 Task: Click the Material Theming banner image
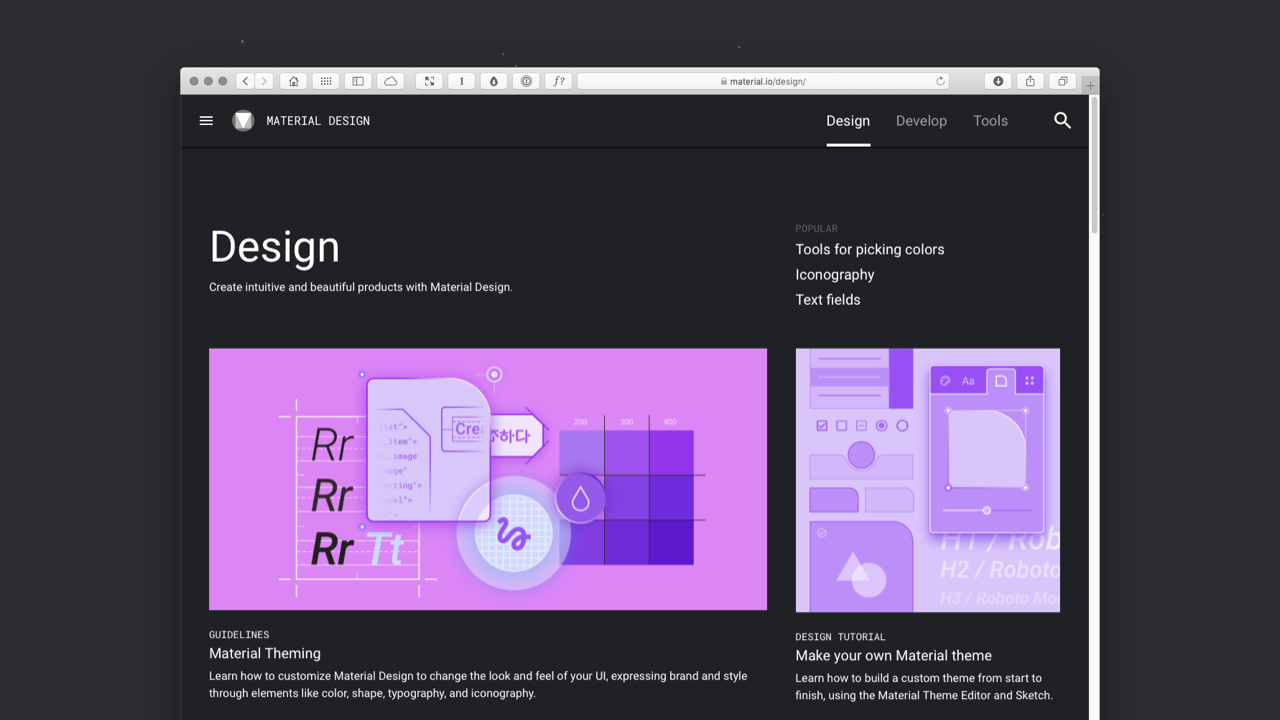point(488,479)
